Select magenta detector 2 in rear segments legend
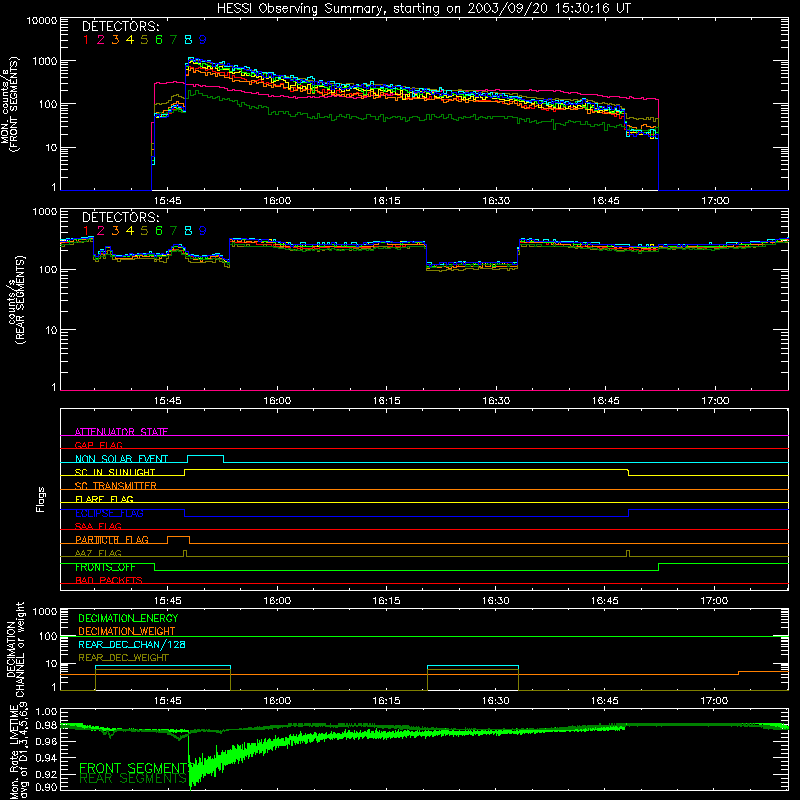 coord(101,231)
